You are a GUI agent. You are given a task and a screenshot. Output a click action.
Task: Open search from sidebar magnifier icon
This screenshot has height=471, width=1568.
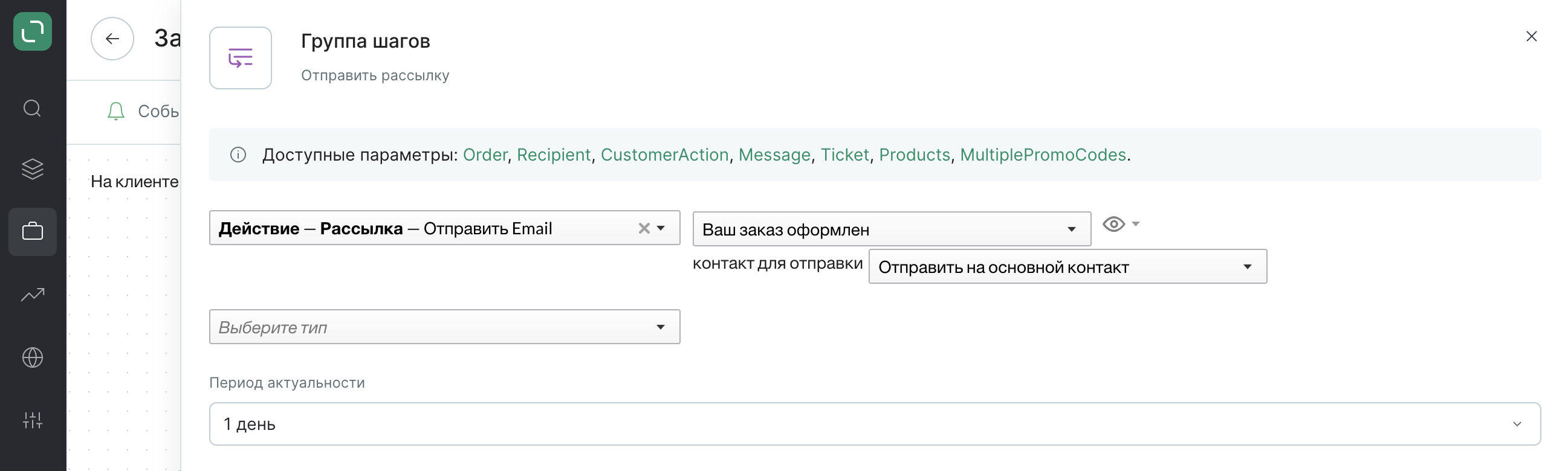32,108
